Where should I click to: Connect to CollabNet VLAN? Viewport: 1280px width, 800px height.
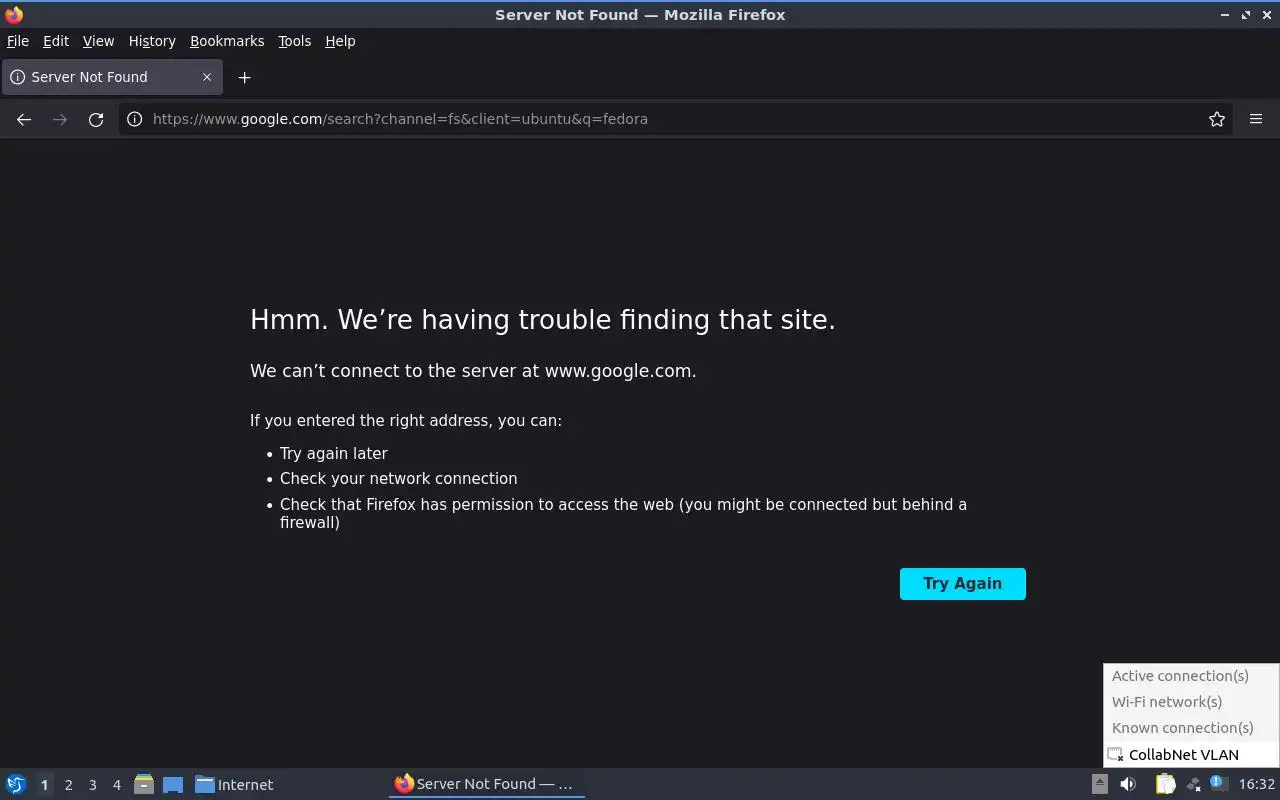(x=1191, y=755)
